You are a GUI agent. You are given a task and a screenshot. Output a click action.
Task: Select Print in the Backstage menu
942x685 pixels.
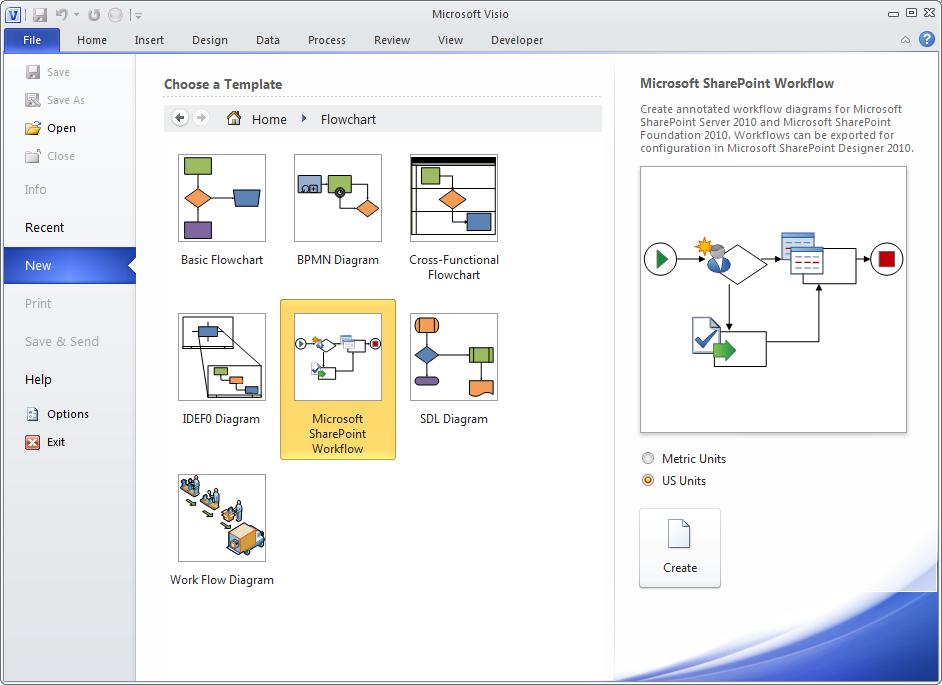(x=38, y=303)
